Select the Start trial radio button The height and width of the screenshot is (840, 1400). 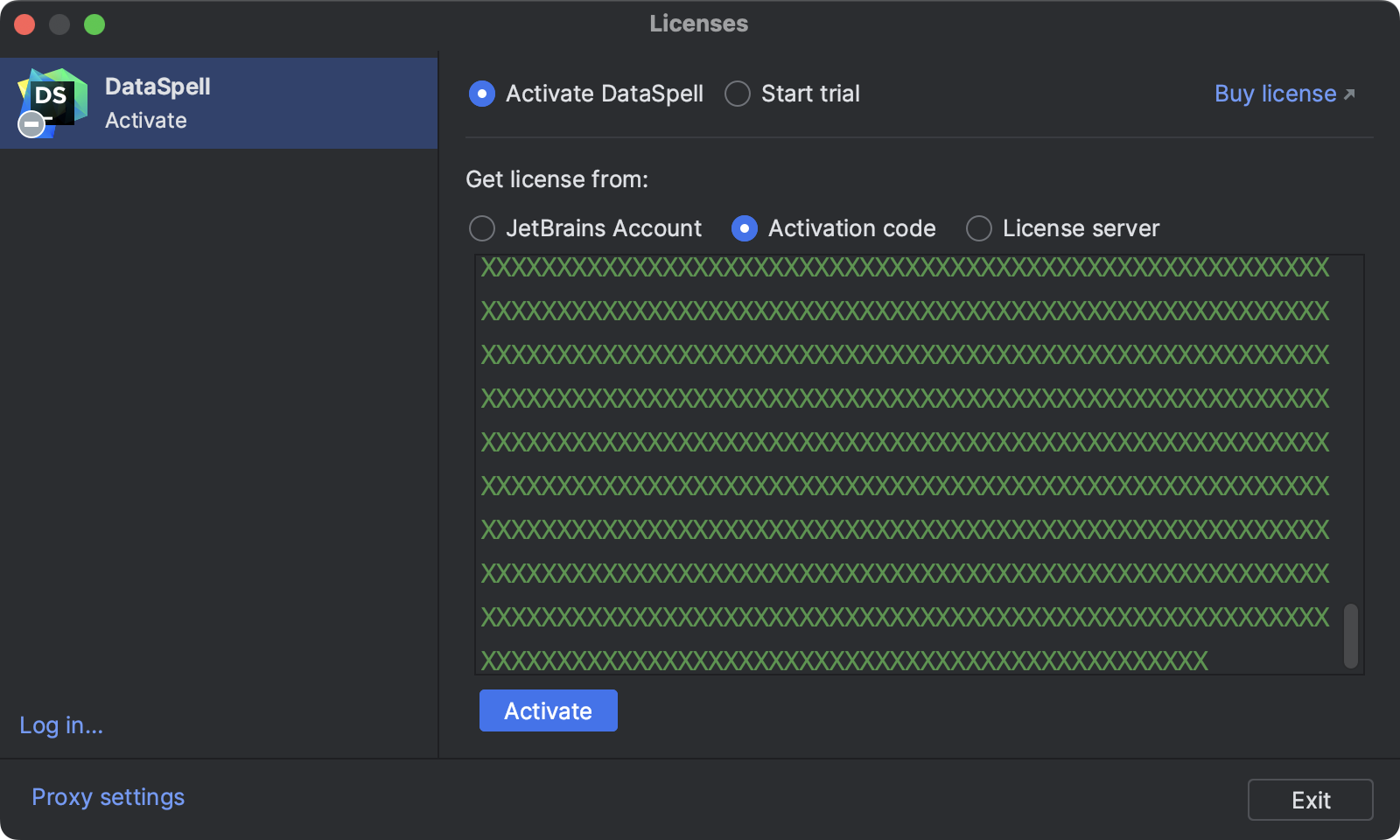click(737, 94)
